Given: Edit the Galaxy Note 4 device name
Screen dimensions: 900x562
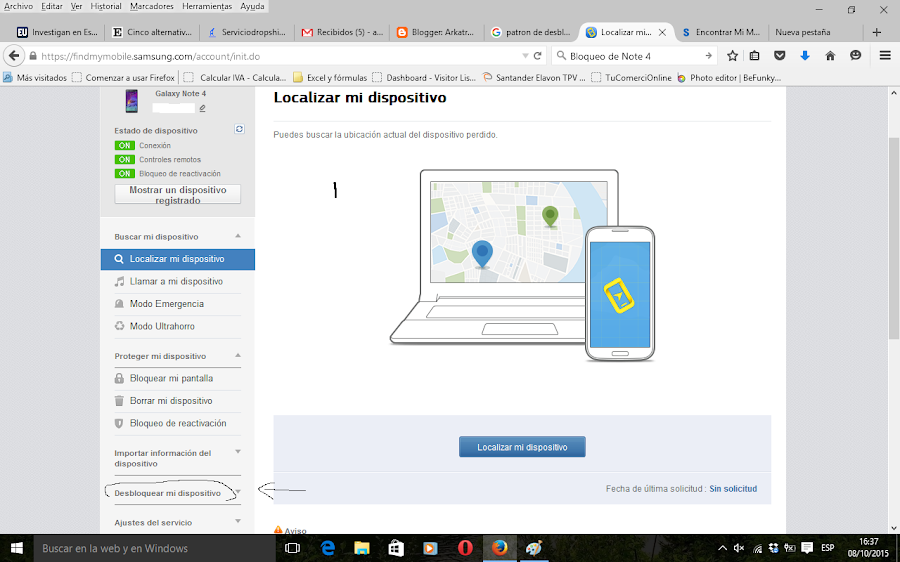Looking at the screenshot, I should (x=203, y=108).
